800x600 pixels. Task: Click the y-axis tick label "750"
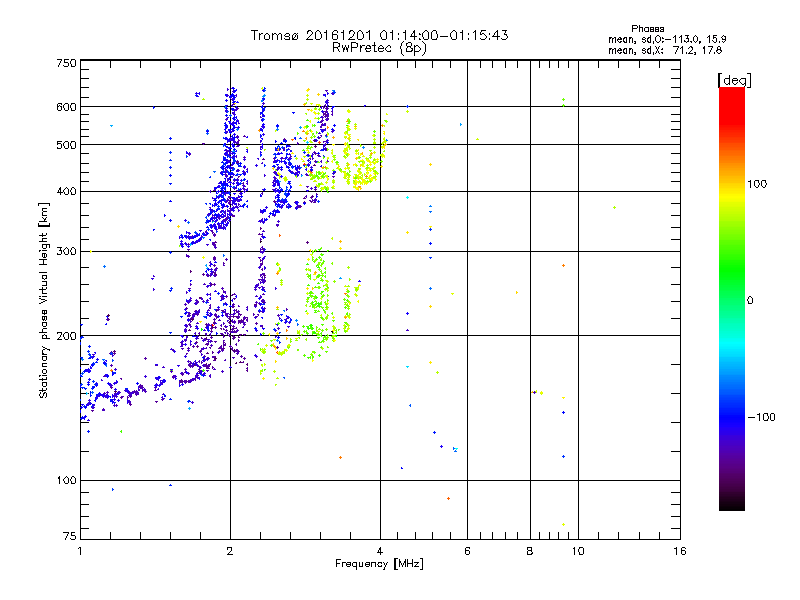click(66, 63)
